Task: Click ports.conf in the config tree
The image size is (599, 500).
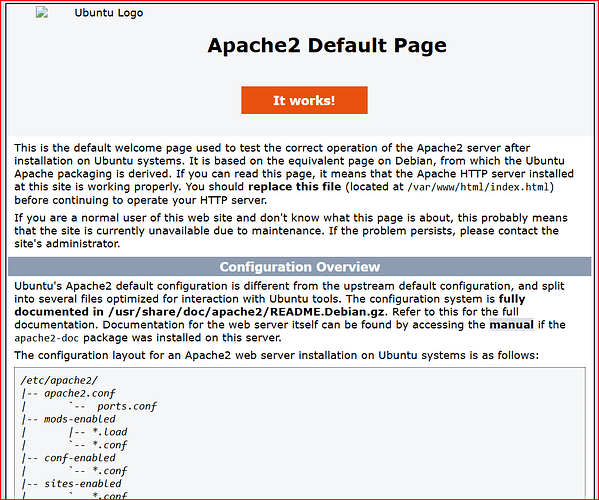Action: coord(127,406)
